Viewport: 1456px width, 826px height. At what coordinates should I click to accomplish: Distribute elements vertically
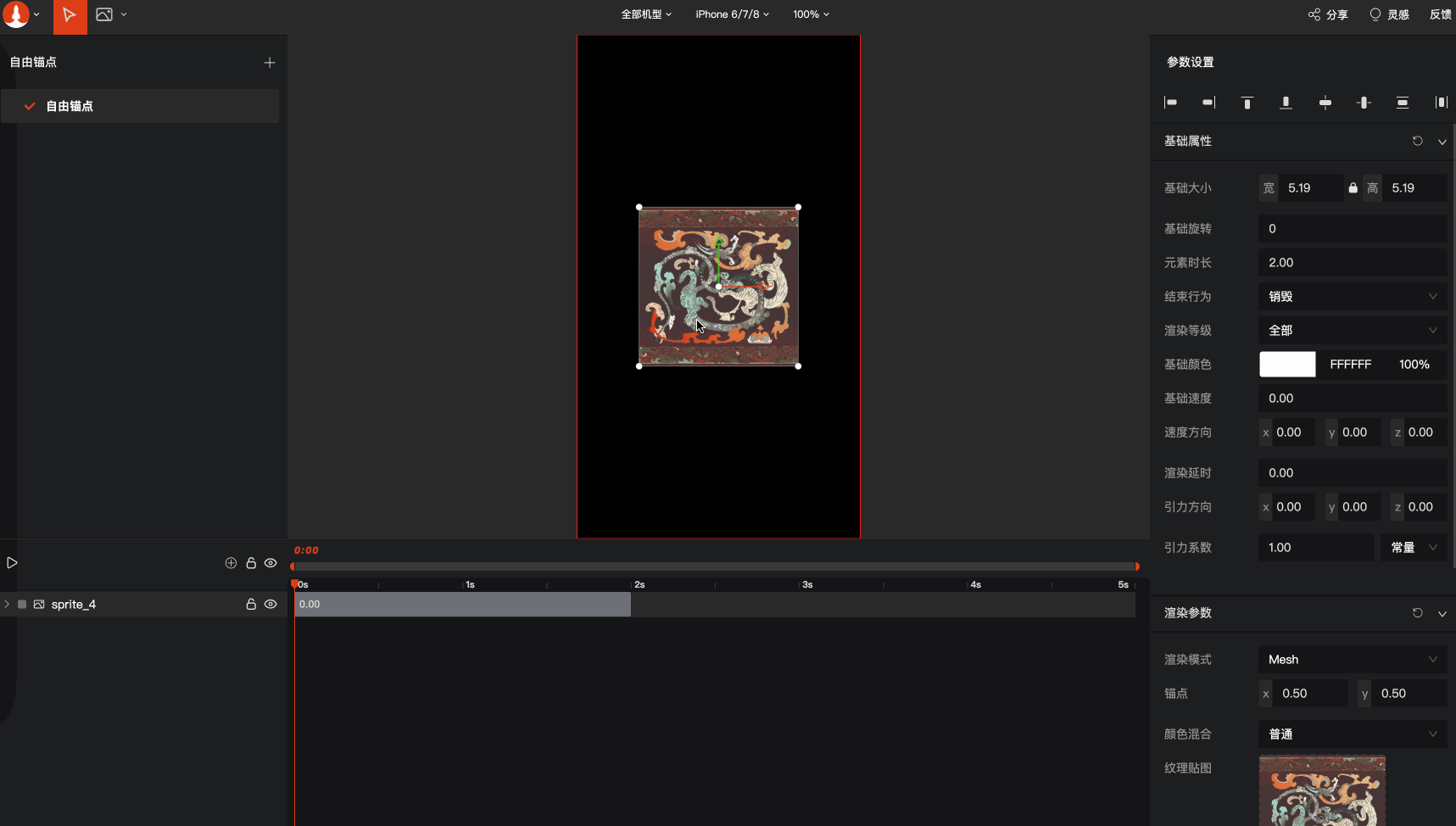pos(1403,103)
